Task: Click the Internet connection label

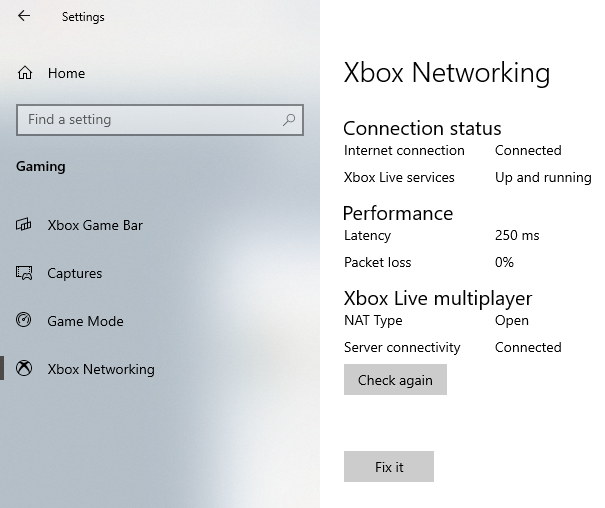Action: pyautogui.click(x=404, y=150)
